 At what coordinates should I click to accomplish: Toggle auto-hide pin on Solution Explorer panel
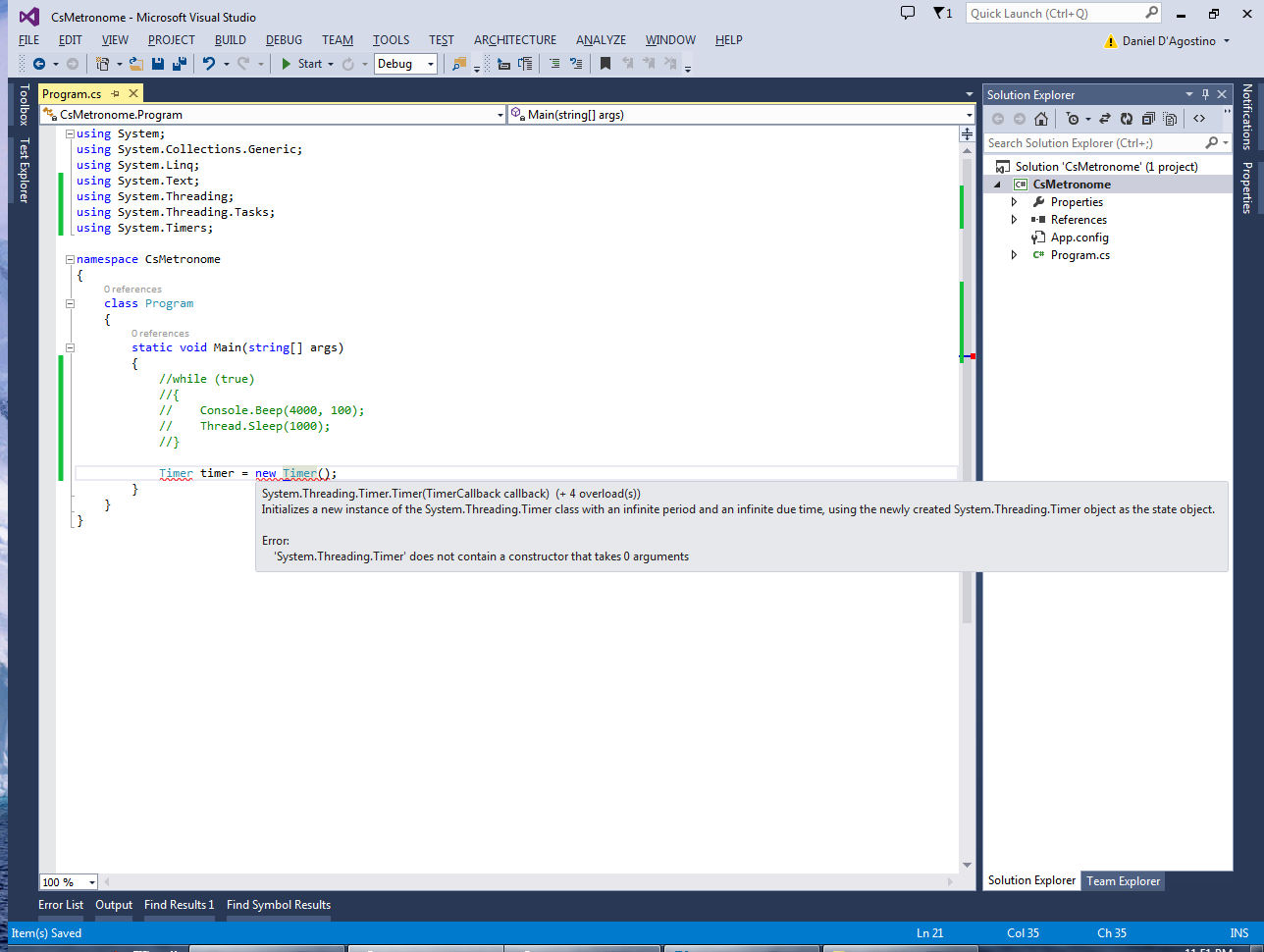(1206, 94)
